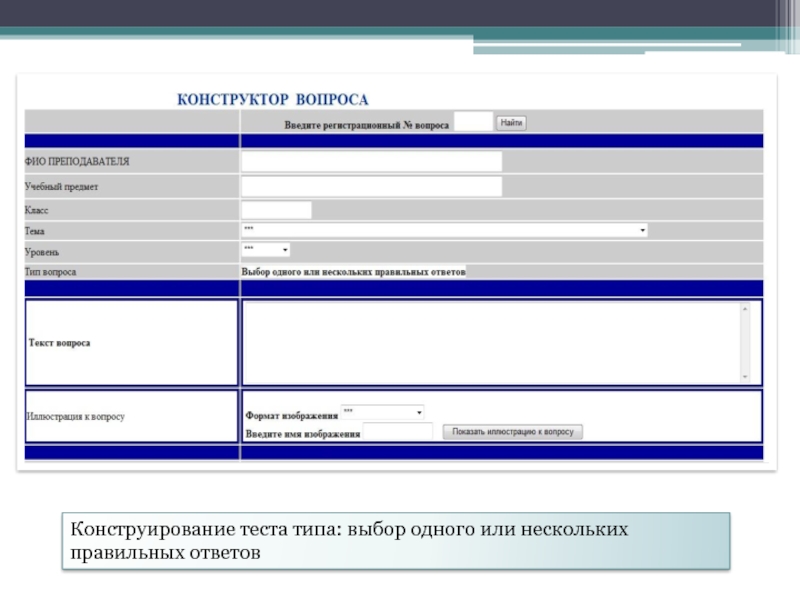The image size is (800, 600).
Task: Click the Тип вопроса label
Action: point(51,272)
